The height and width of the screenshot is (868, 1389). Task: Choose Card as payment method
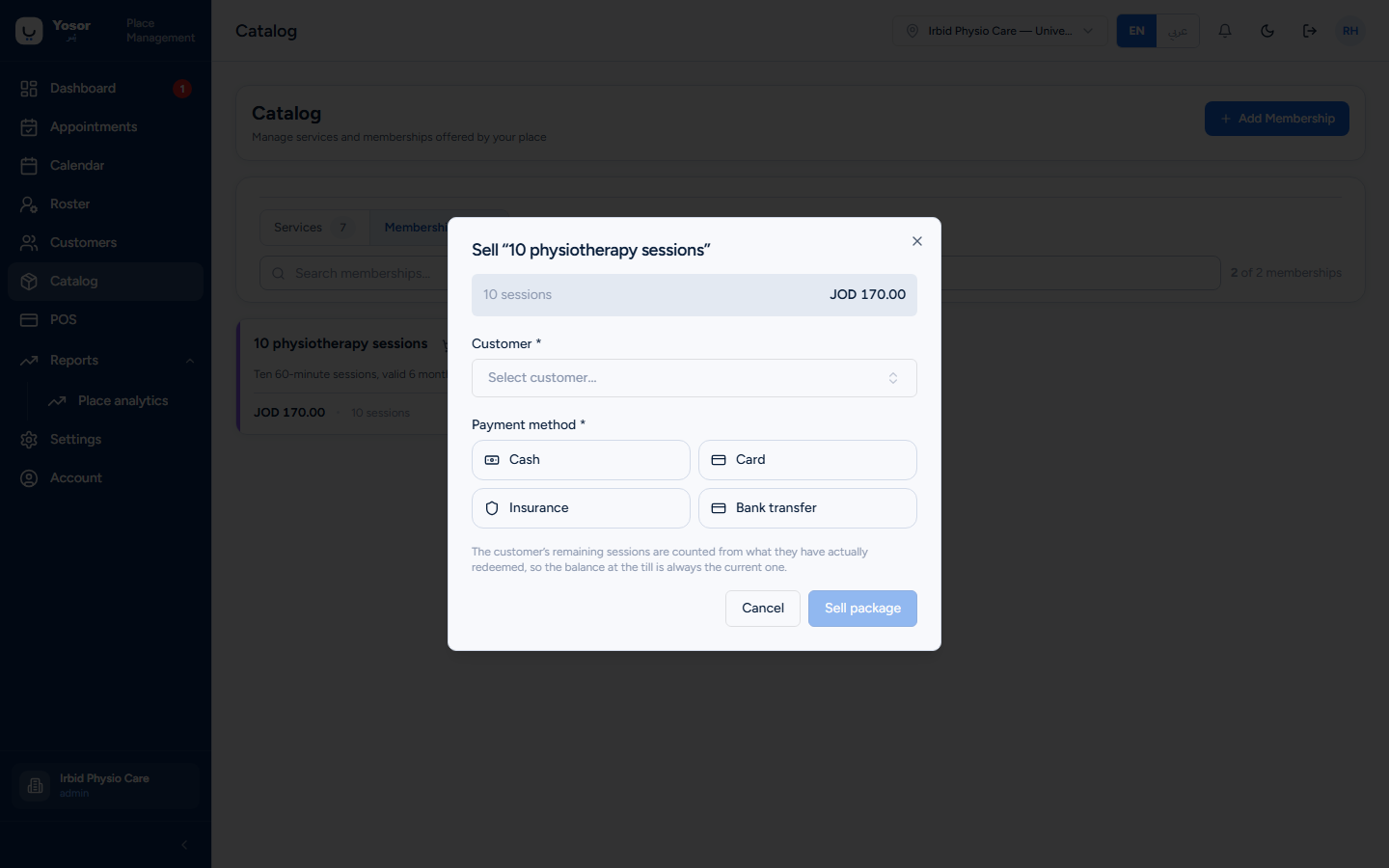807,460
